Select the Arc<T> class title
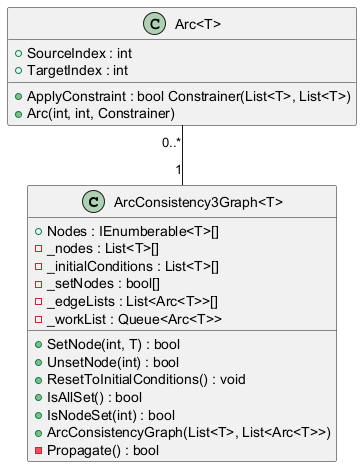 (x=198, y=24)
